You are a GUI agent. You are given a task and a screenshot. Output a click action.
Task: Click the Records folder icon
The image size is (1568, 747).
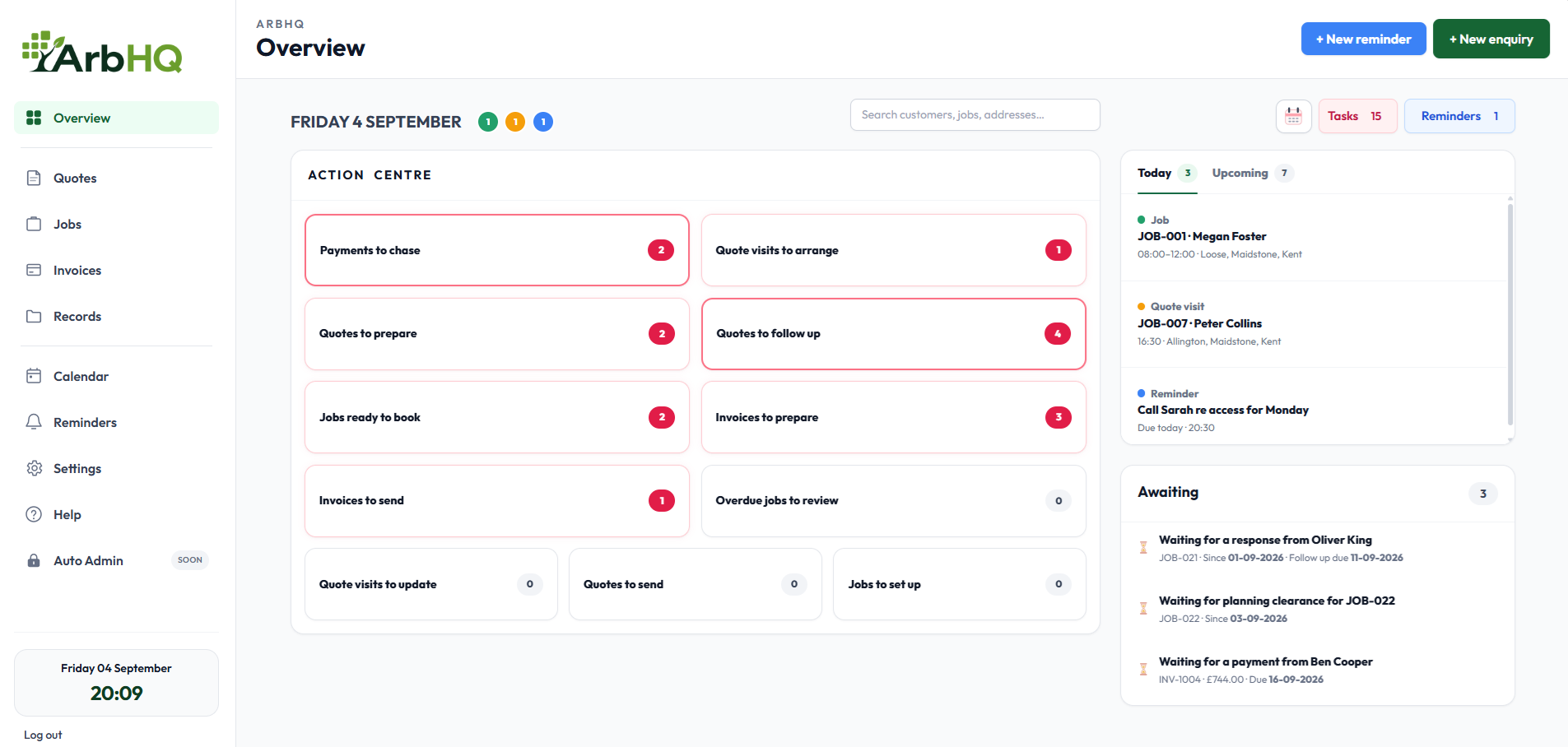(34, 316)
